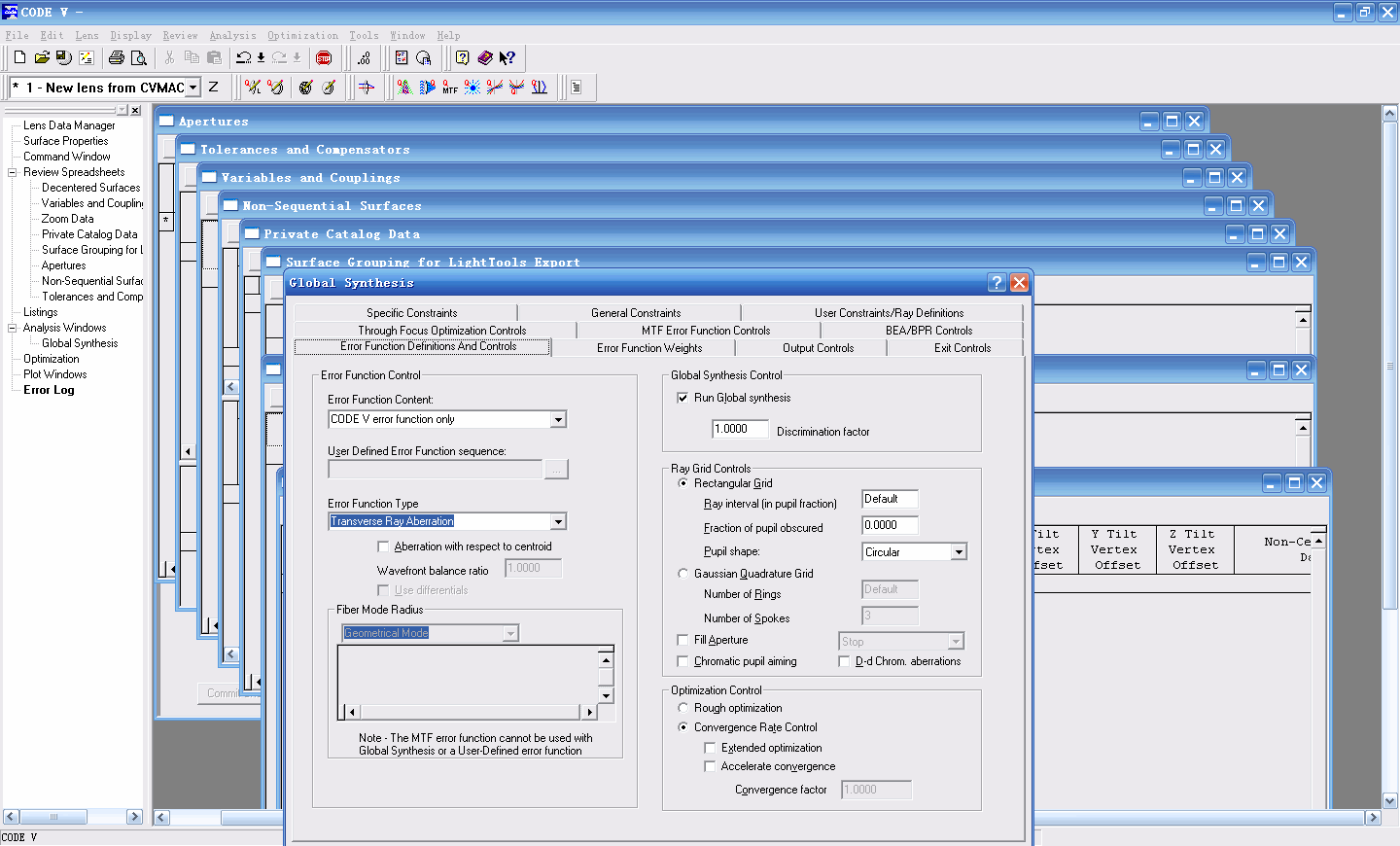The width and height of the screenshot is (1400, 846).
Task: Switch to the General Constraints tab
Action: coord(636,313)
